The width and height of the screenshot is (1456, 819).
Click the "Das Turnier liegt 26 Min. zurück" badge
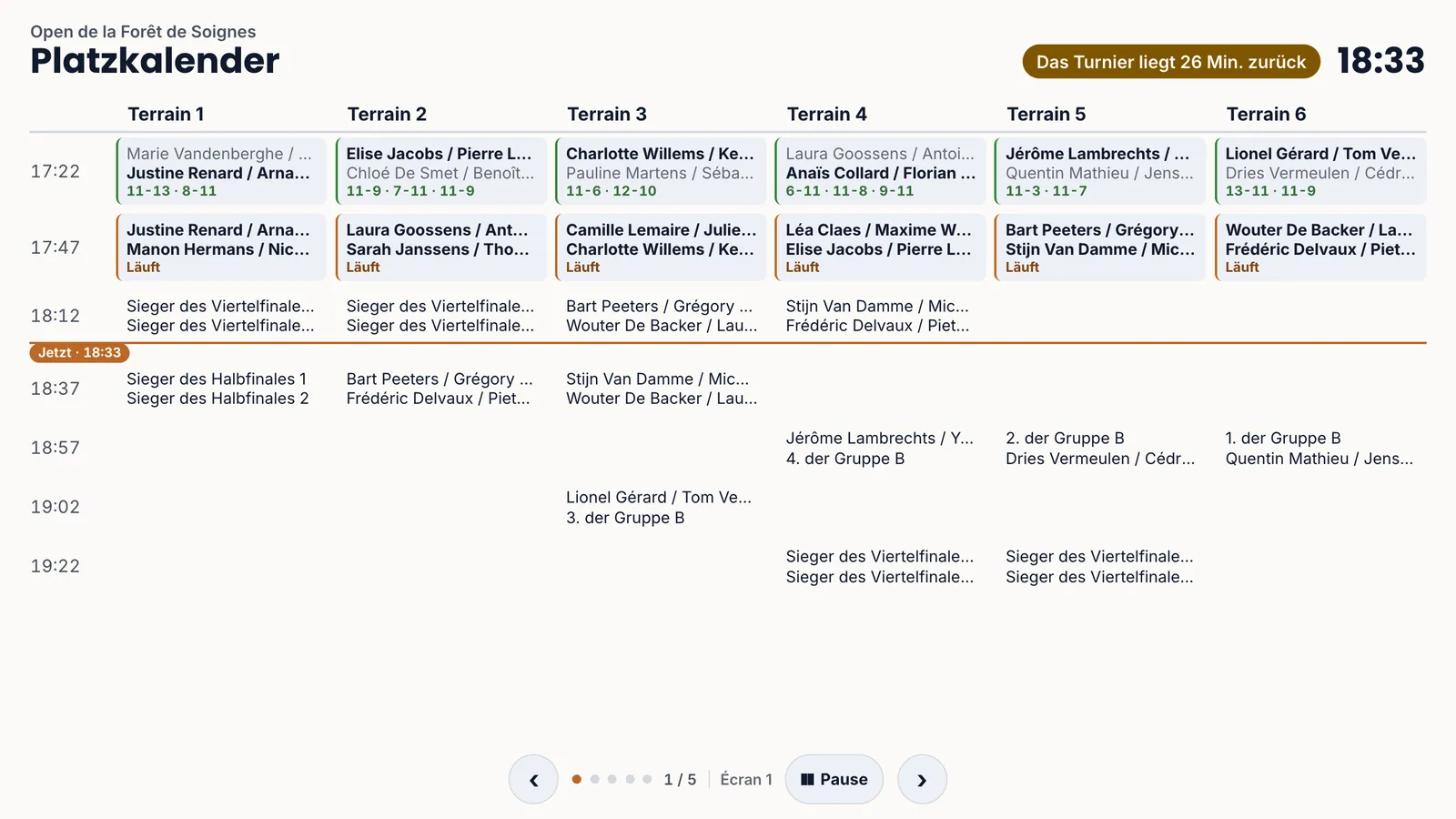(1171, 62)
